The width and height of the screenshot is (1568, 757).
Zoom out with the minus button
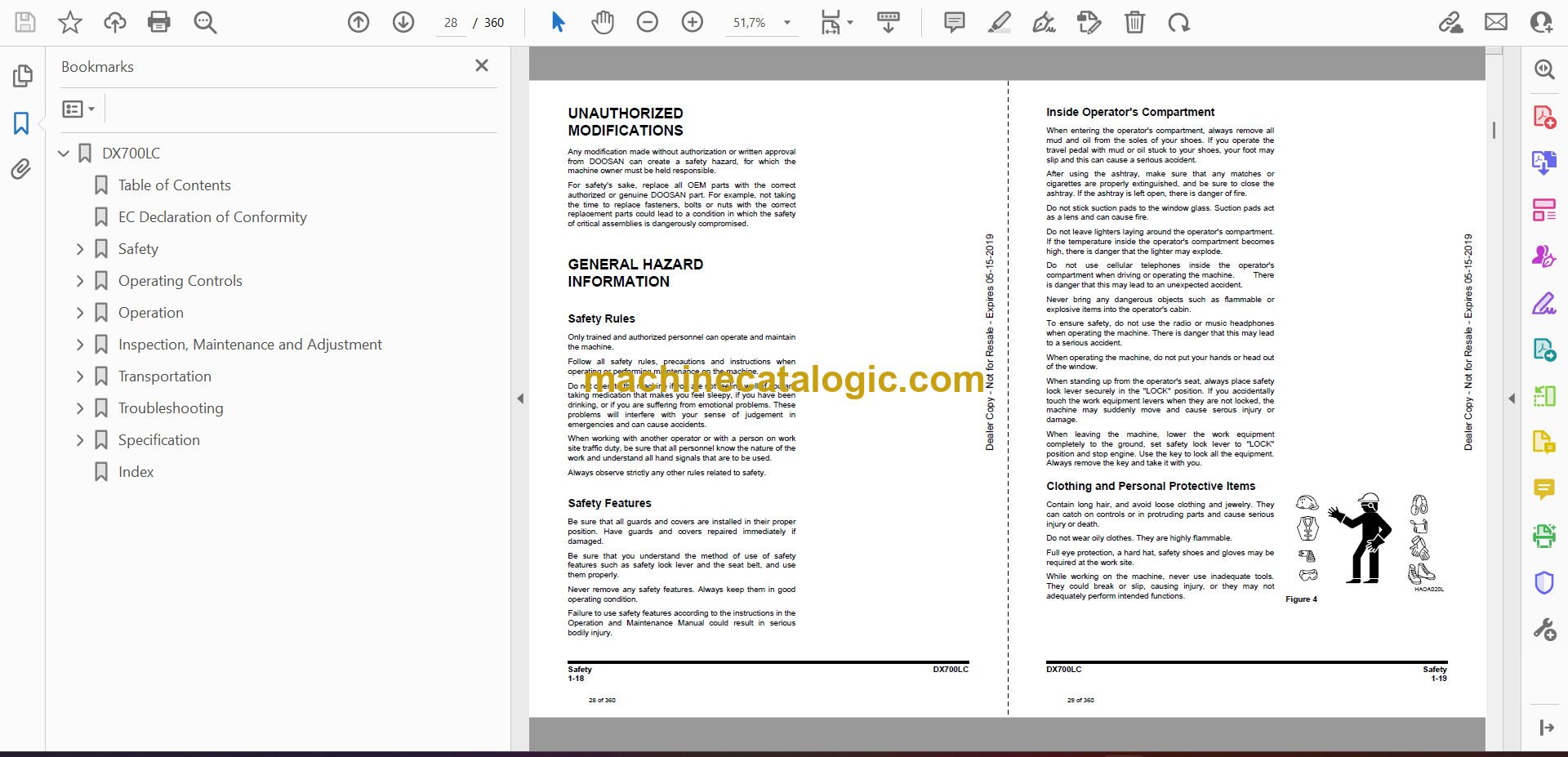pos(648,22)
